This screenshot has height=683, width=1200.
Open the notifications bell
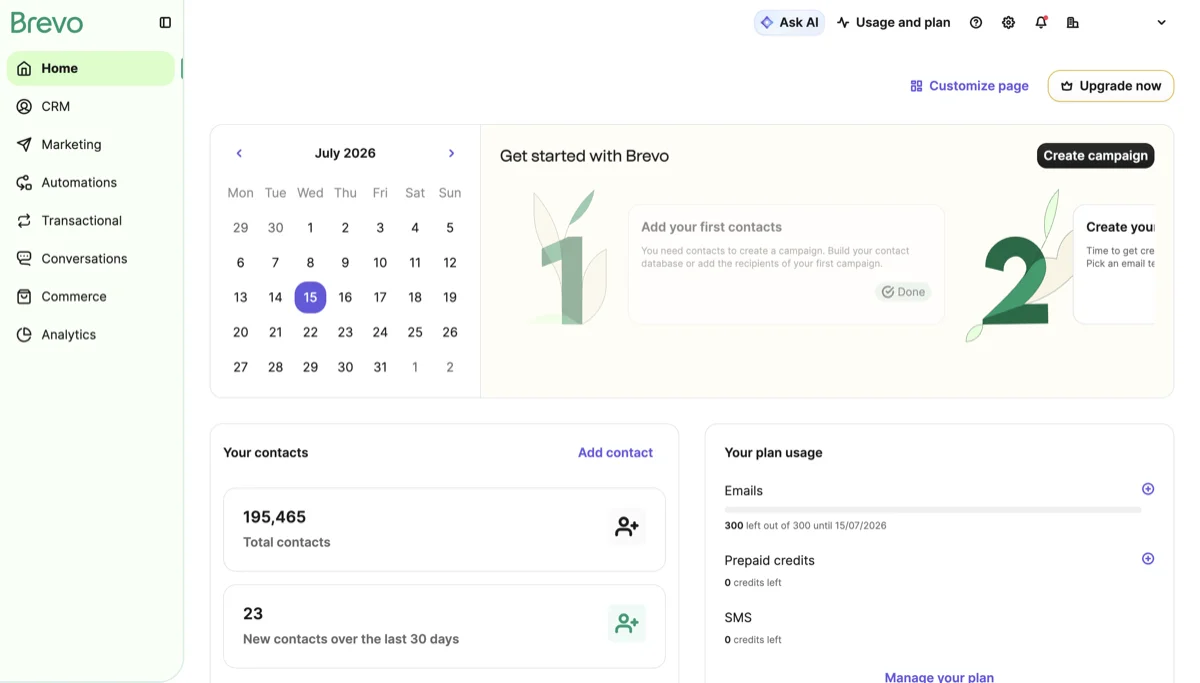(1041, 22)
